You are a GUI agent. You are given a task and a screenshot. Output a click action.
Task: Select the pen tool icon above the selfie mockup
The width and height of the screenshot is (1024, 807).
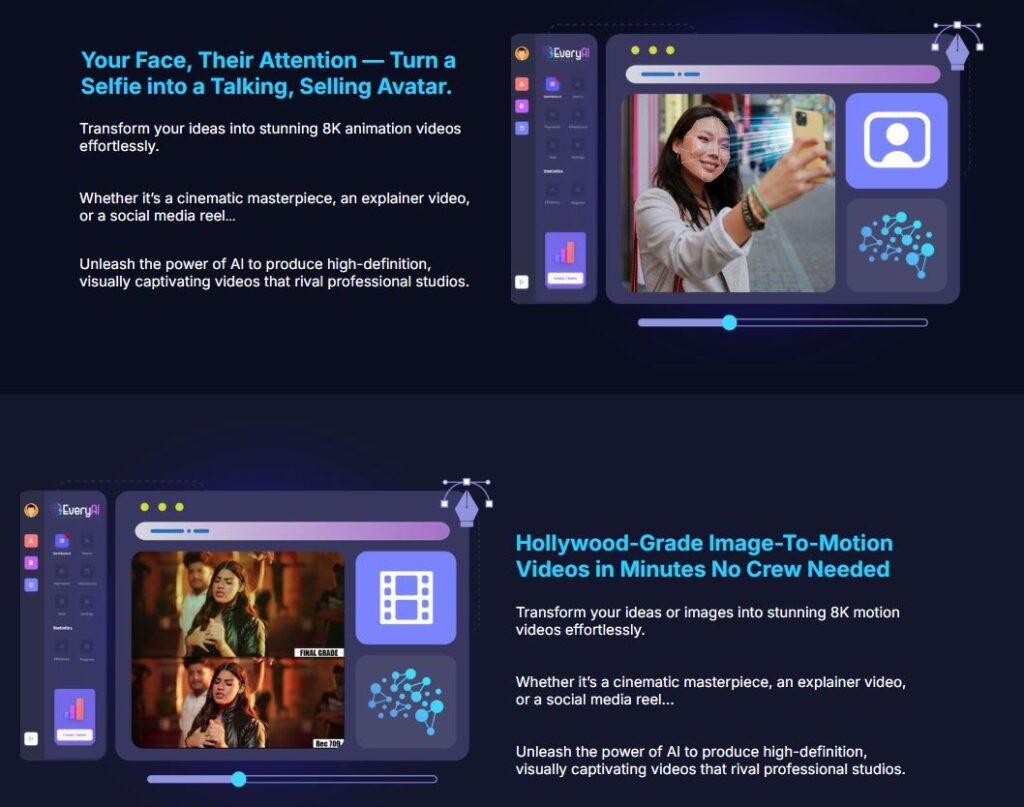pos(958,44)
